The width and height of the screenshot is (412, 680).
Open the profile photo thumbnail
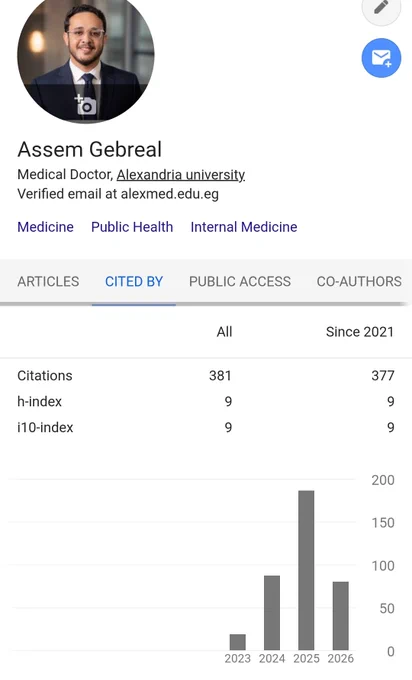[x=85, y=56]
